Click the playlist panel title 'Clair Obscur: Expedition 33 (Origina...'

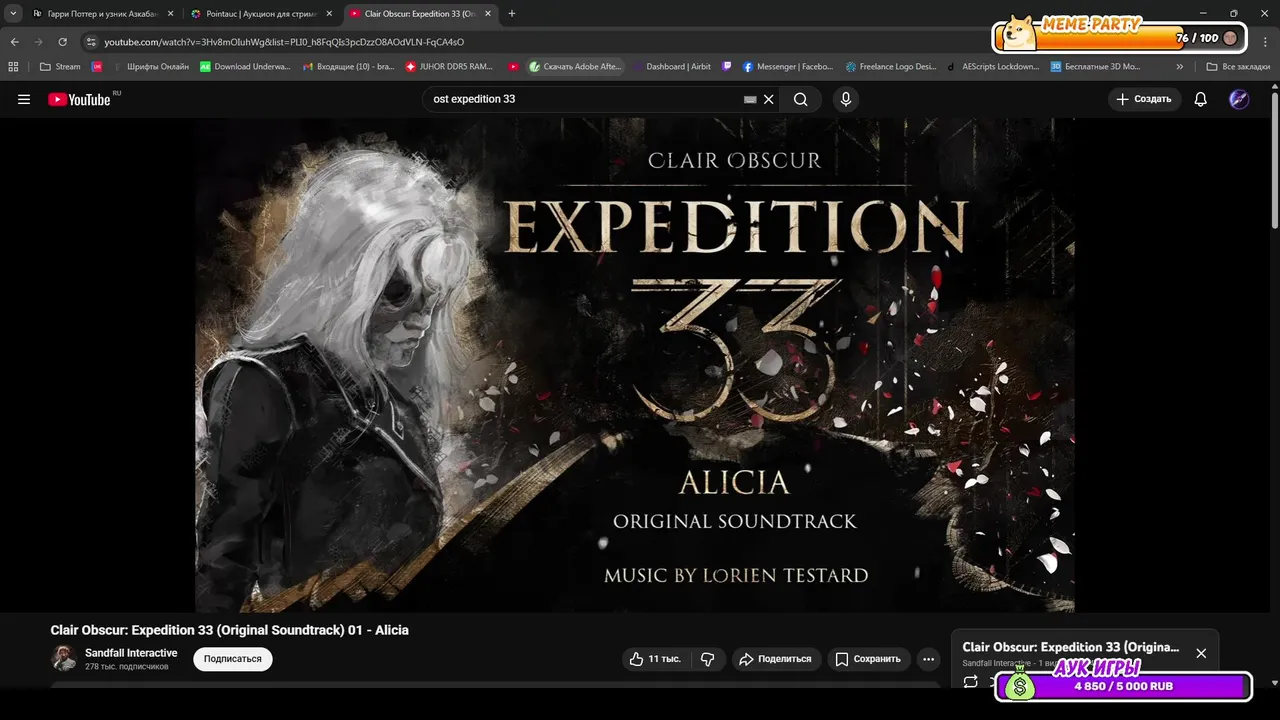coord(1071,647)
